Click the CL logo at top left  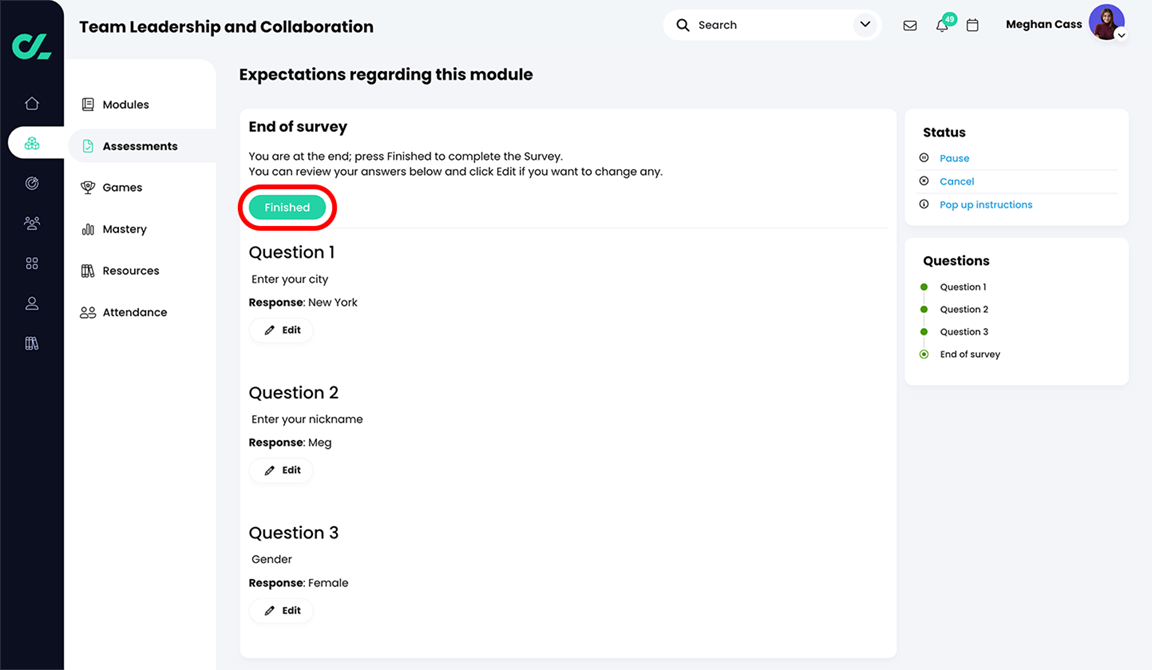[x=30, y=45]
